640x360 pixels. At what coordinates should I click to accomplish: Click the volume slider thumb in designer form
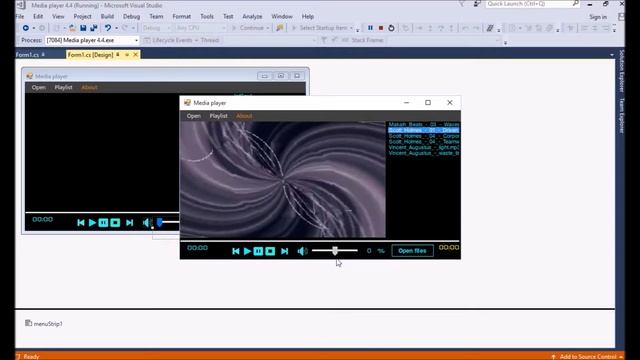[160, 222]
